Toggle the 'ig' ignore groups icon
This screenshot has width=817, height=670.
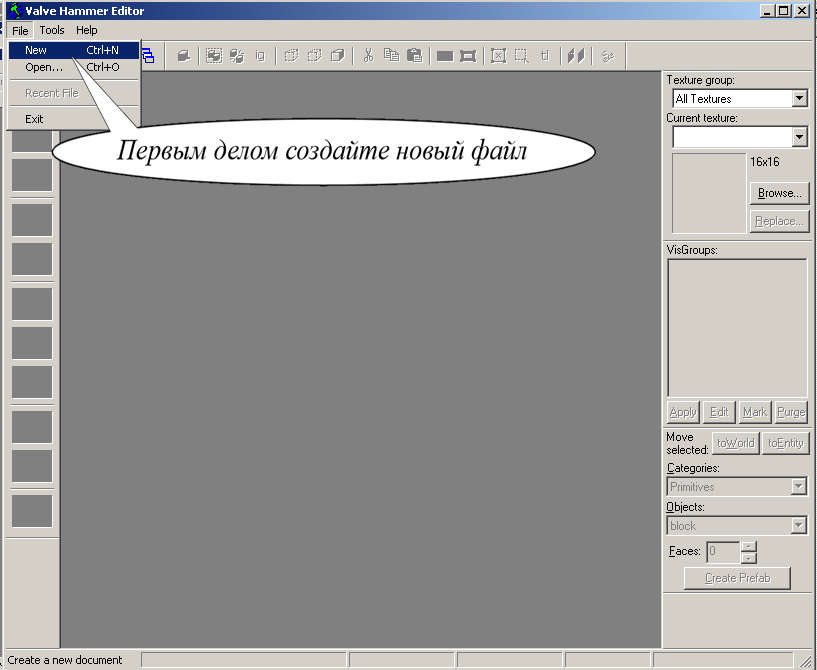260,55
